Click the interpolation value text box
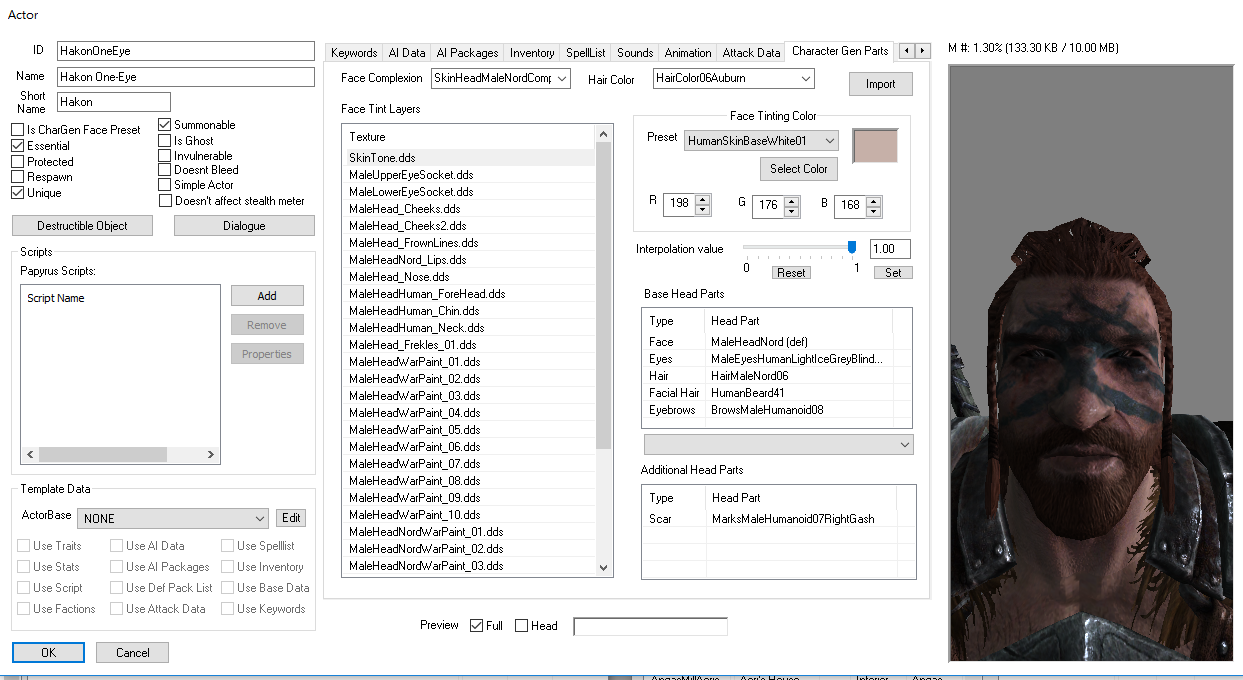Screen dimensions: 1243x680 click(890, 249)
